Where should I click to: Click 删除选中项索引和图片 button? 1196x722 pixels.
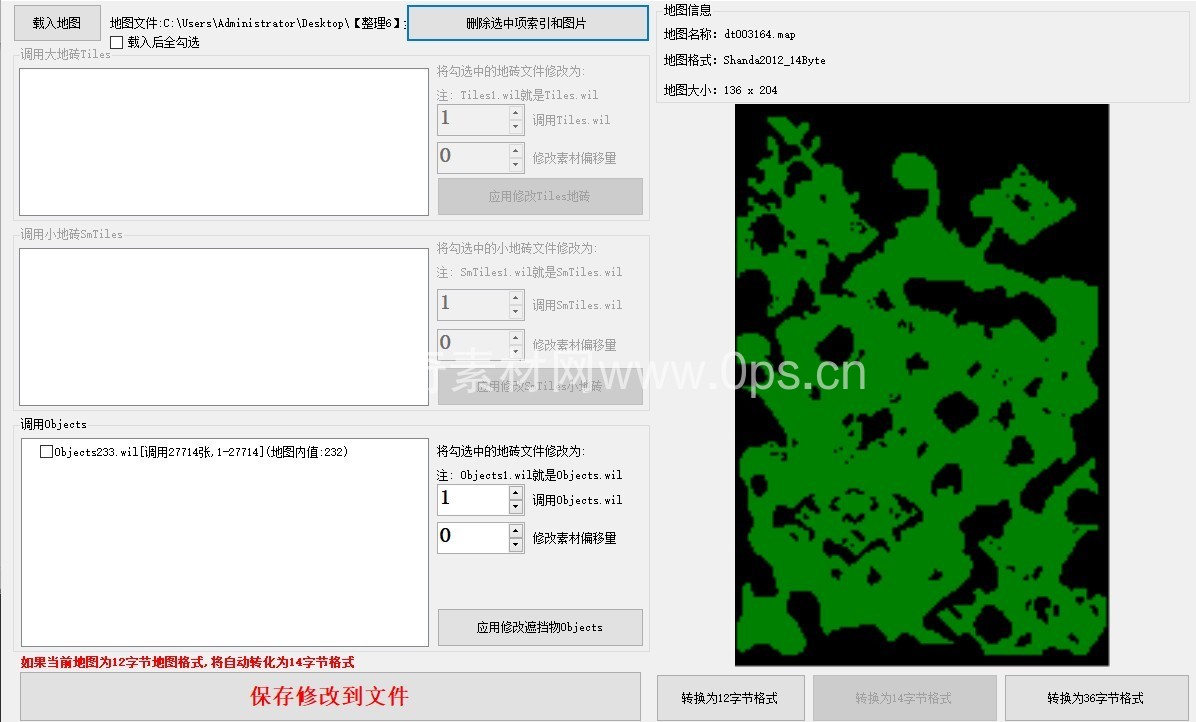pyautogui.click(x=527, y=23)
